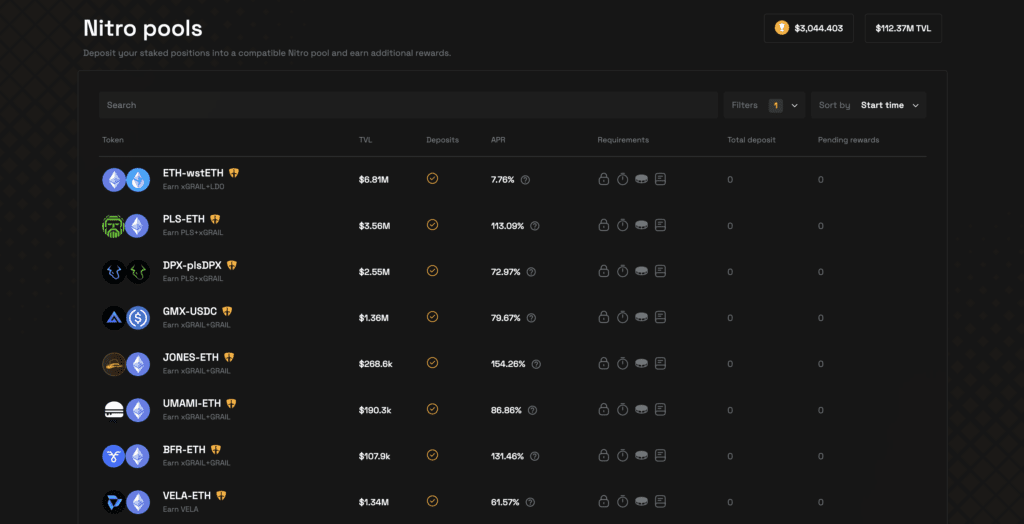Click the whitelist document icon for VELA-ETH
The width and height of the screenshot is (1024, 524).
660,501
